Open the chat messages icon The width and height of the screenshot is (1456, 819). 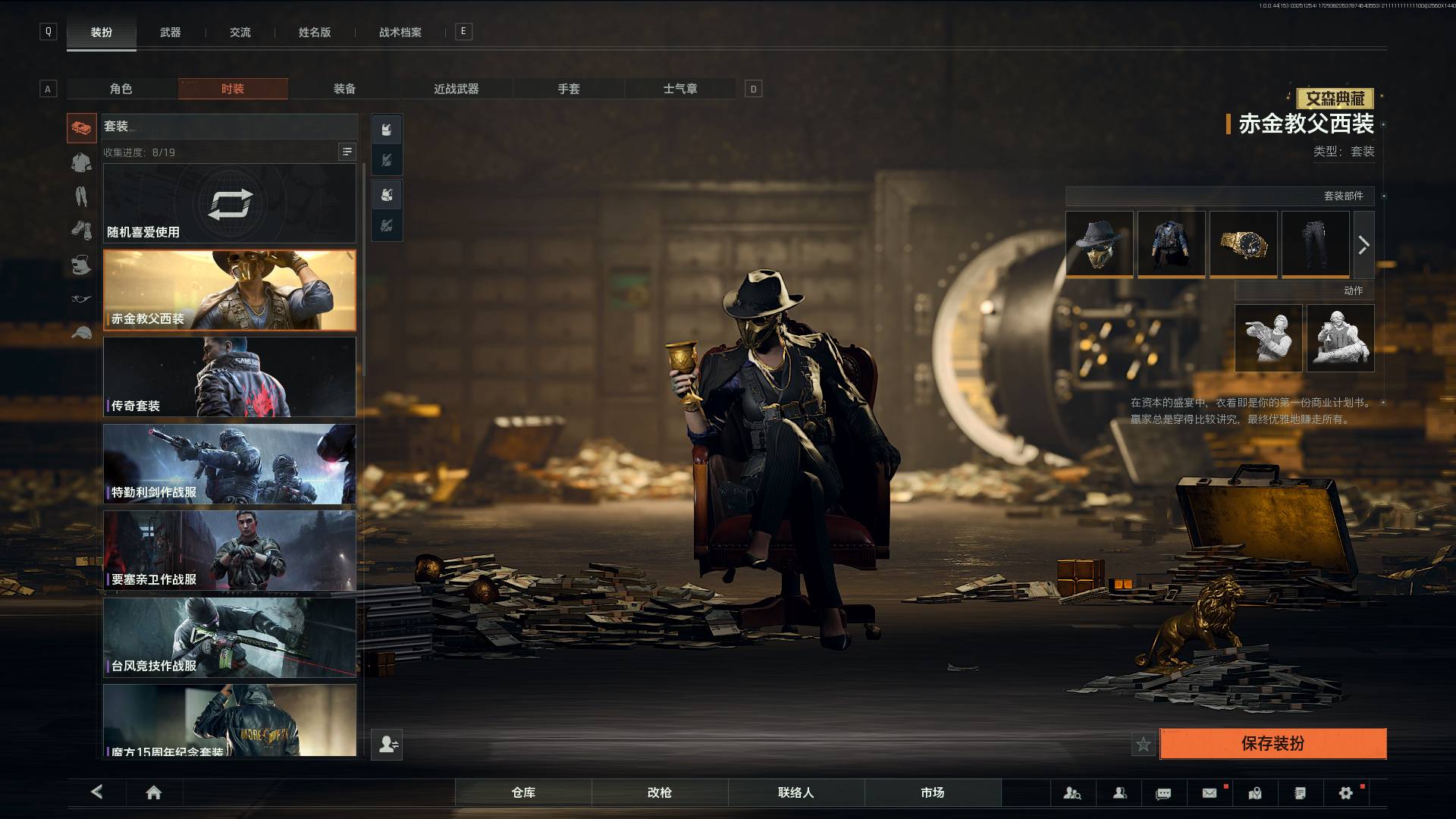pos(1163,792)
